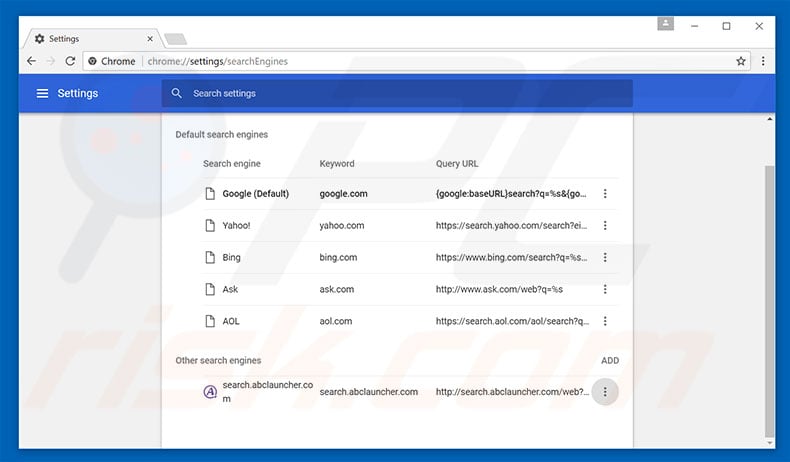Click the Query URL column header
The width and height of the screenshot is (790, 462).
tap(457, 164)
